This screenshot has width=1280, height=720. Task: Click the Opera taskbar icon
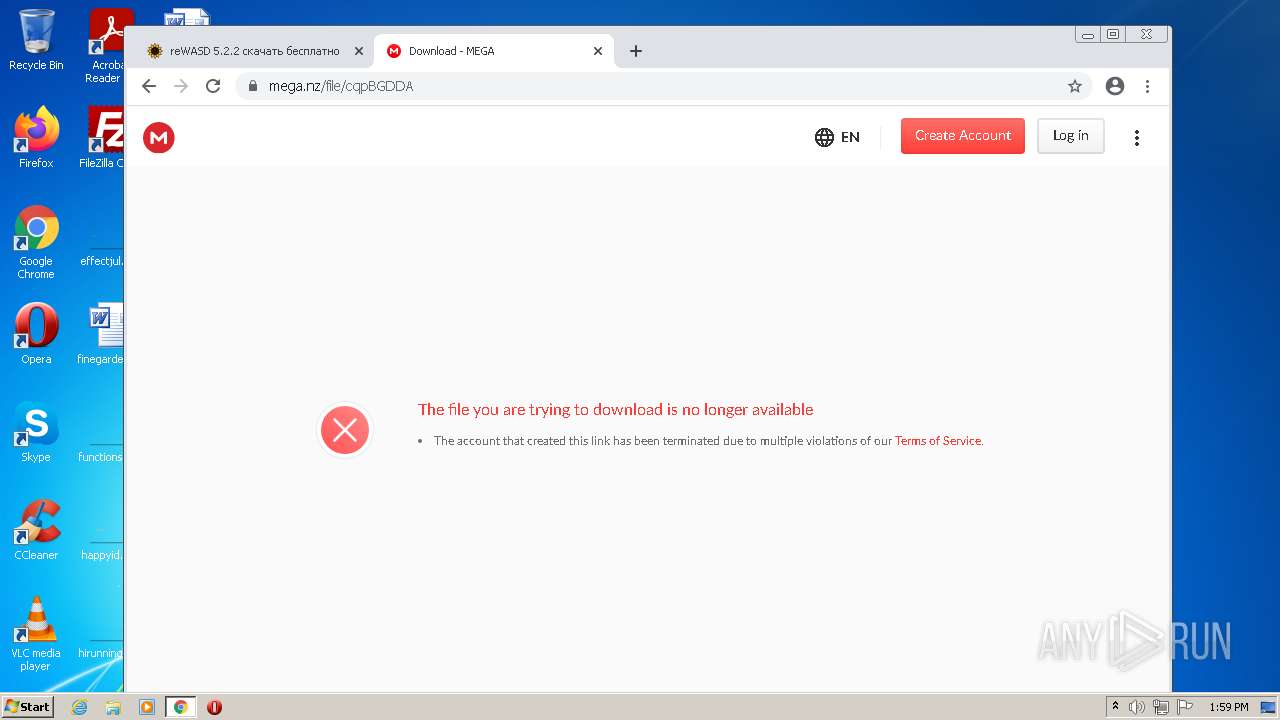[214, 707]
